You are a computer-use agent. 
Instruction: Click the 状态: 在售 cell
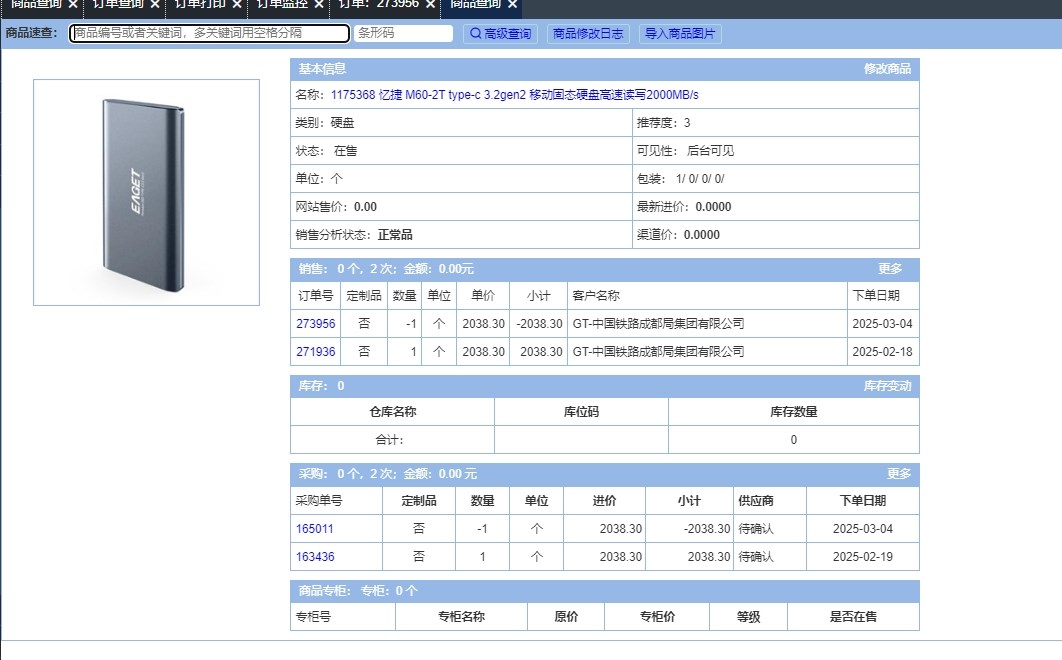coord(461,150)
